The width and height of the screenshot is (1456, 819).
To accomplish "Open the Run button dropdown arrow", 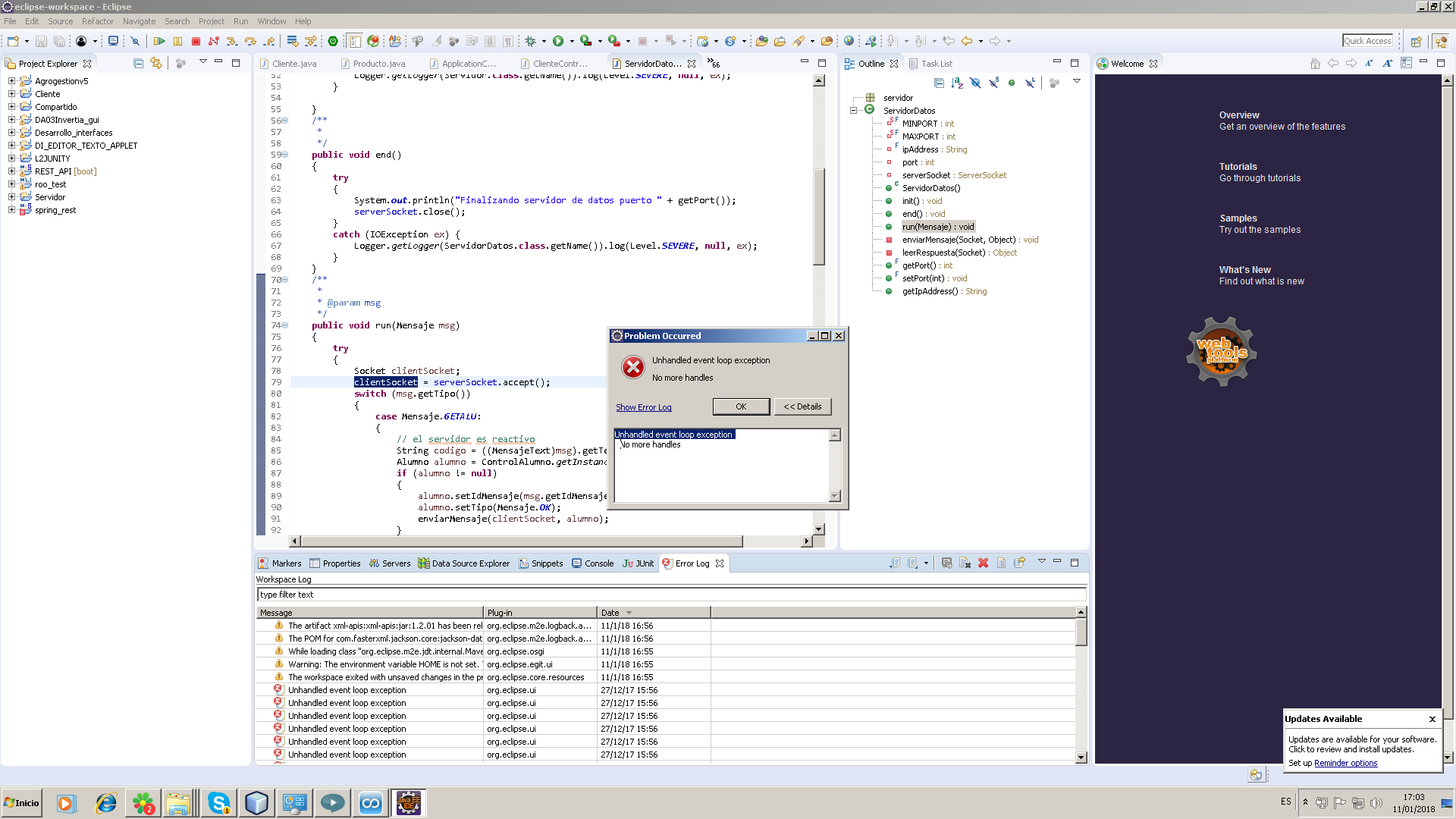I will coord(571,42).
